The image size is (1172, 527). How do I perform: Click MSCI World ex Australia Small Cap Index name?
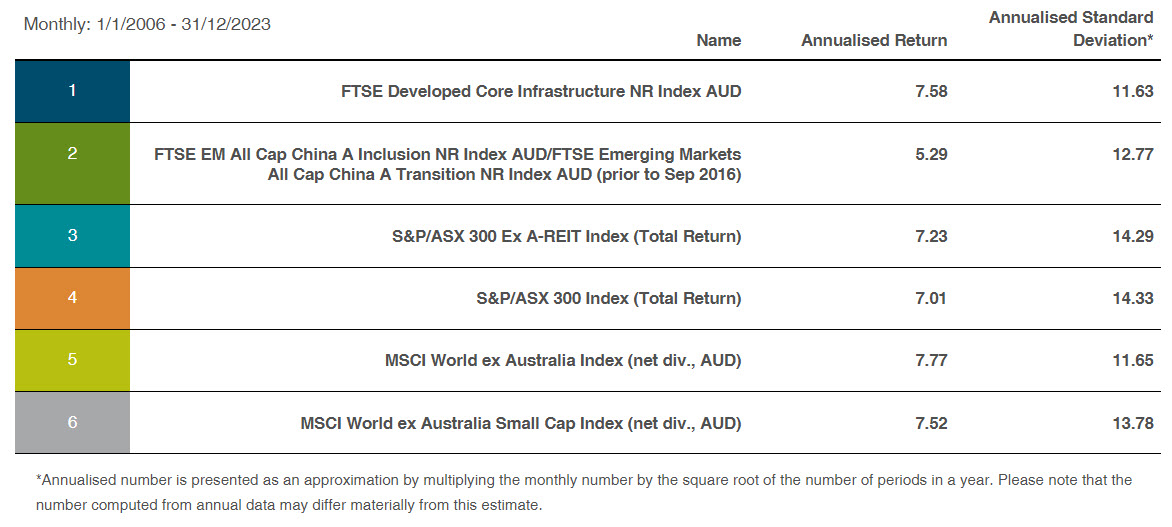(x=521, y=423)
